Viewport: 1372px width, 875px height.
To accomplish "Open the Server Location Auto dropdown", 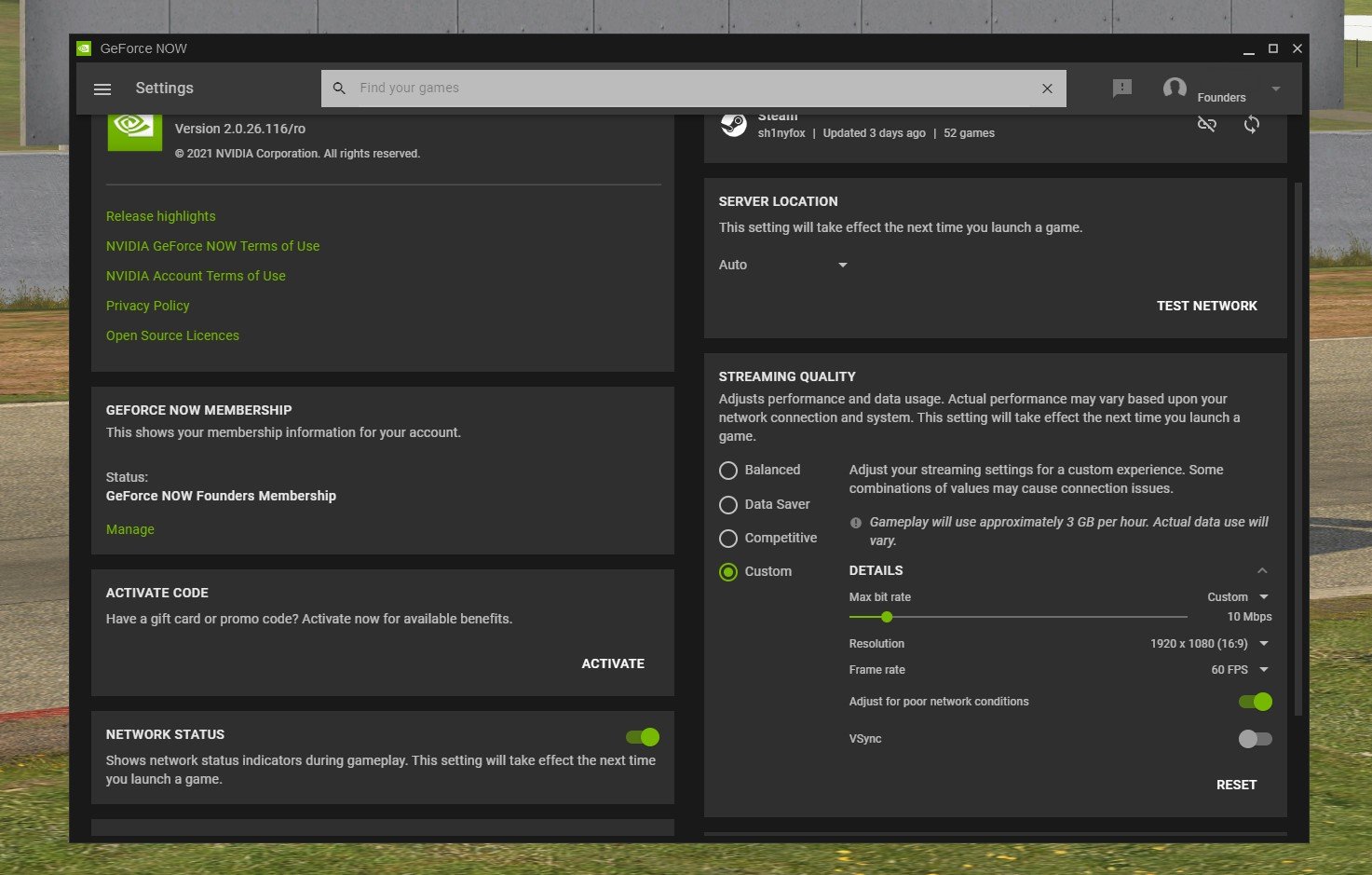I will pyautogui.click(x=782, y=266).
